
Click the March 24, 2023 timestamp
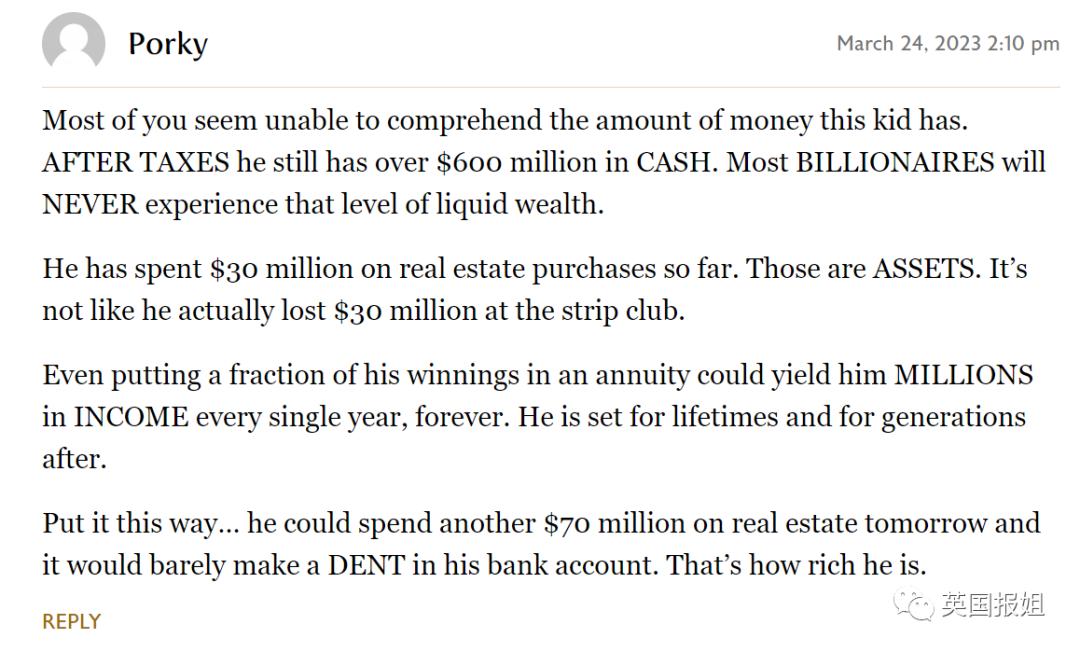[947, 43]
